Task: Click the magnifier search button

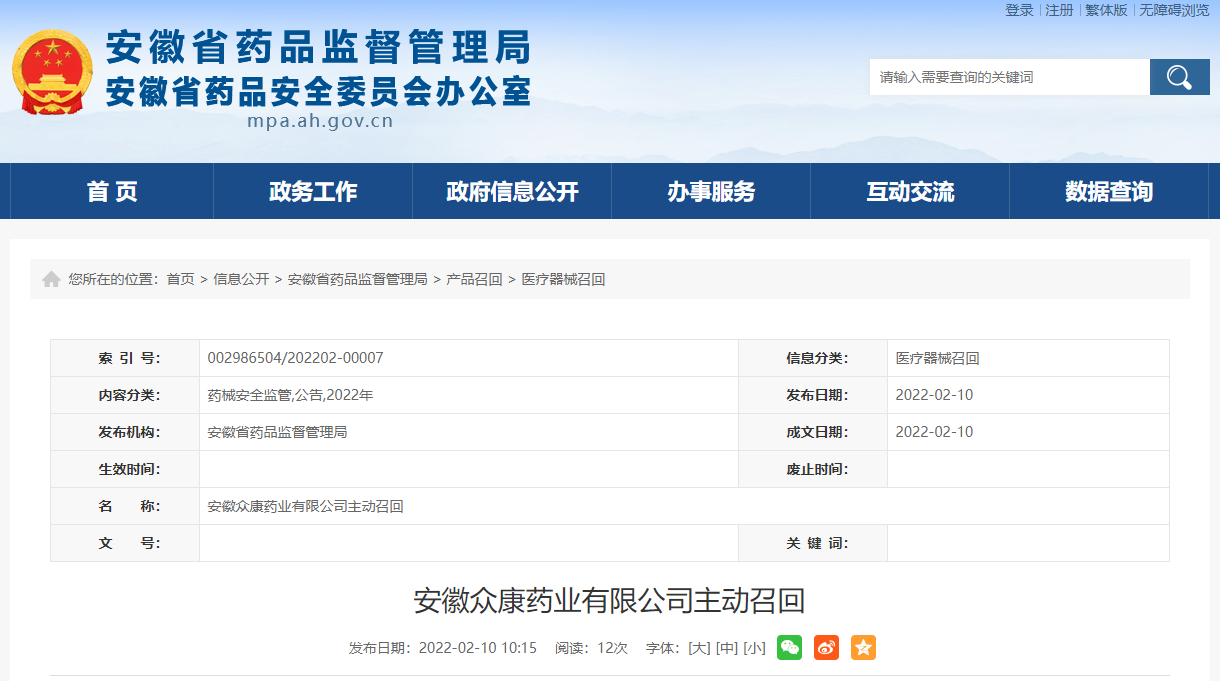Action: 1179,77
